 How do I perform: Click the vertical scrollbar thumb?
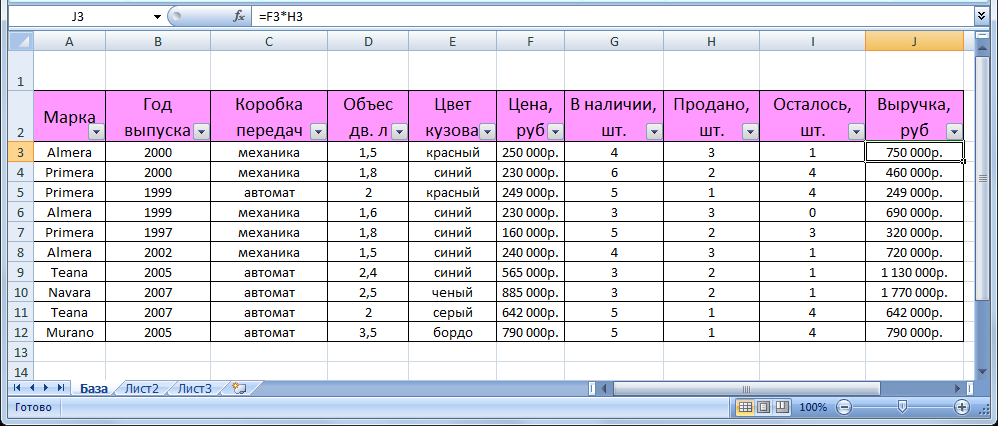(982, 180)
